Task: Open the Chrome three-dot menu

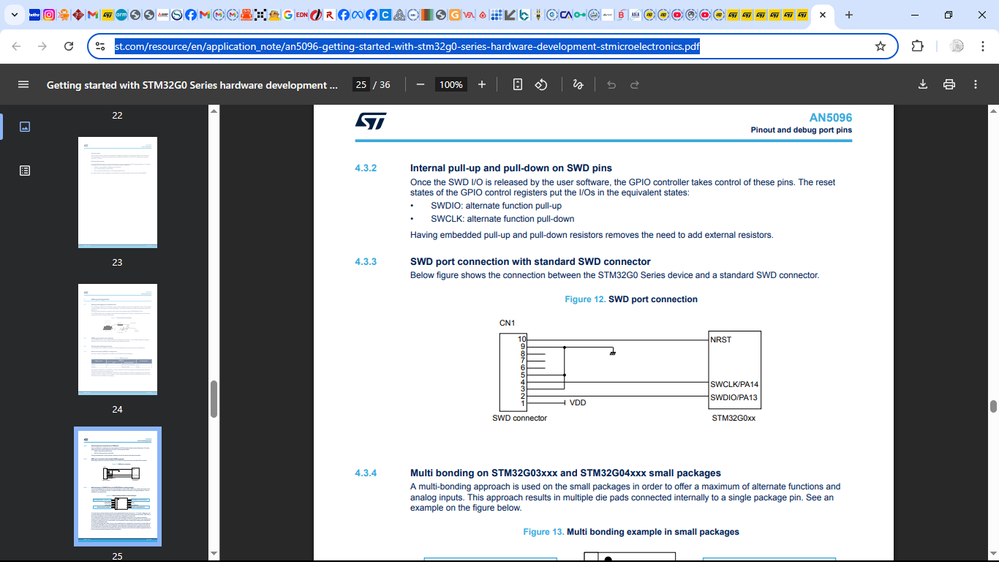Action: point(983,46)
